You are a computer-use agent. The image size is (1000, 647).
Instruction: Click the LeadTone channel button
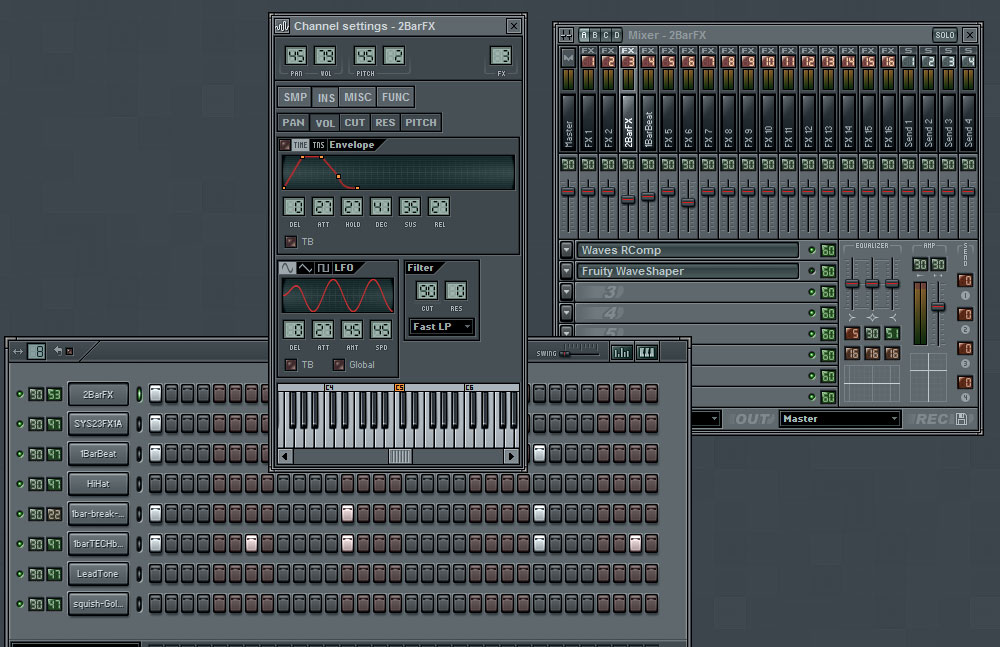click(98, 574)
